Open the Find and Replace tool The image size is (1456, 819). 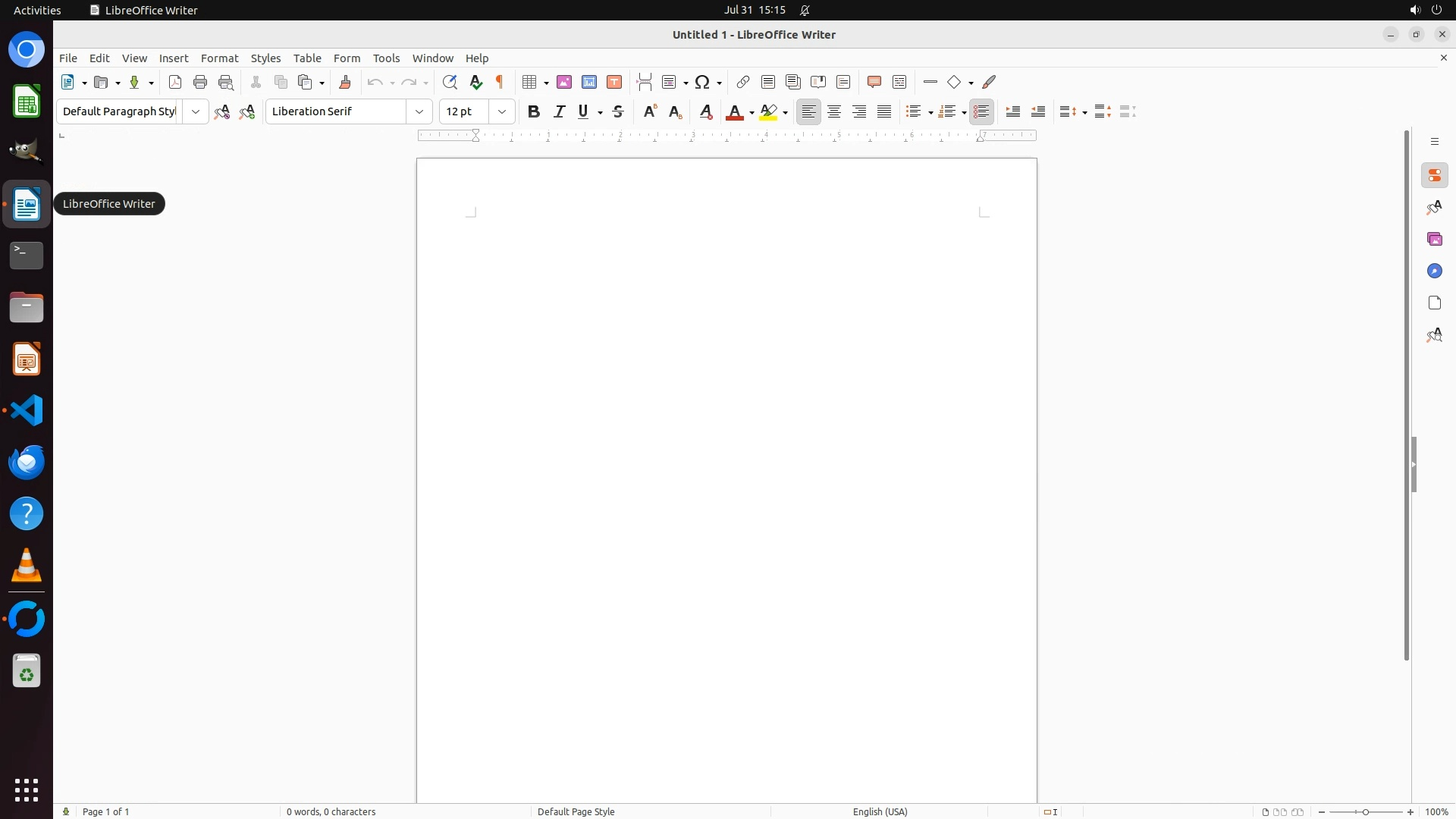click(x=450, y=82)
